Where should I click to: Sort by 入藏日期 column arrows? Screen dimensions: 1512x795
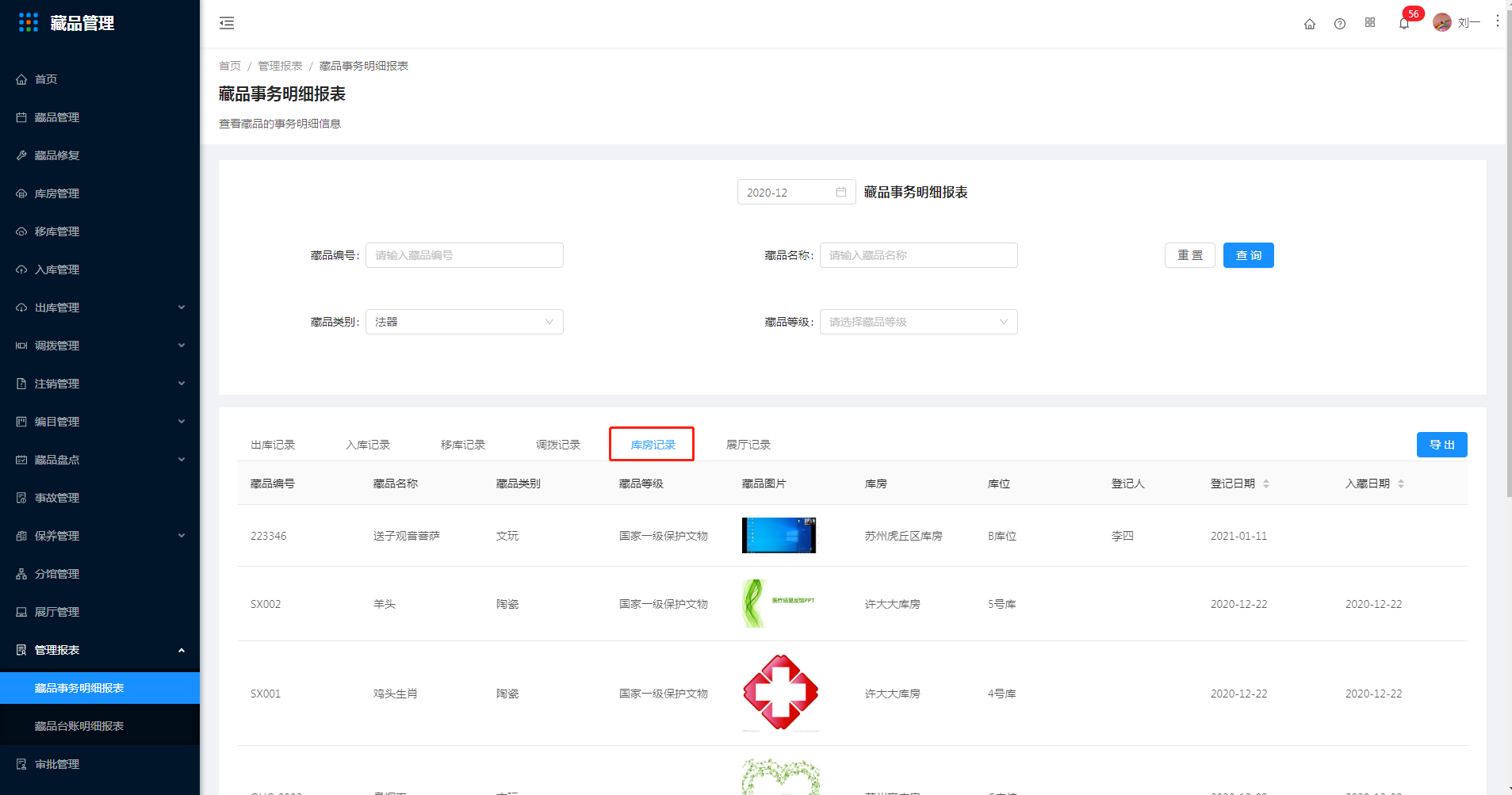coord(1401,483)
